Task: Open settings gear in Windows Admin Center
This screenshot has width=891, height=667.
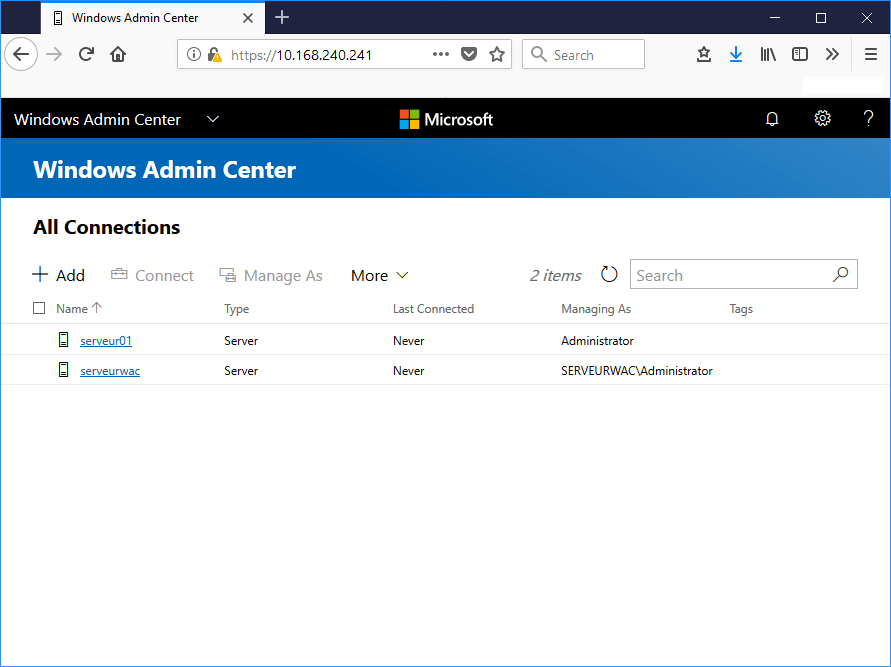Action: (822, 118)
